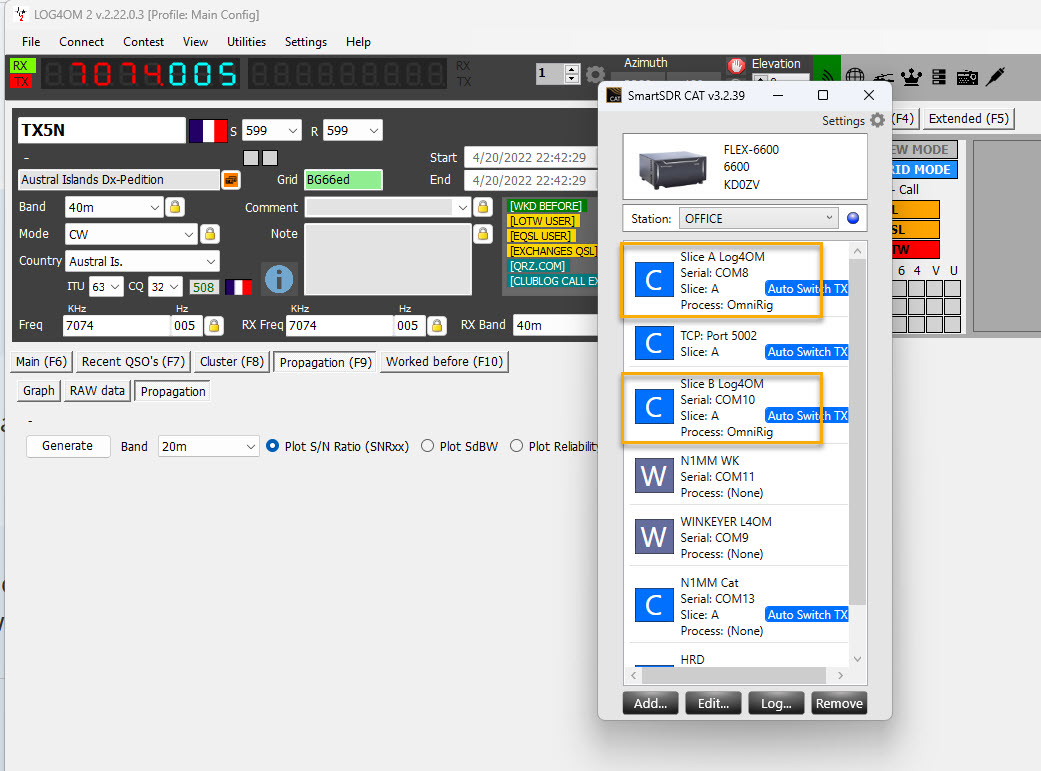Click the Remove button in SmartSDR CAT
This screenshot has width=1041, height=771.
click(839, 703)
